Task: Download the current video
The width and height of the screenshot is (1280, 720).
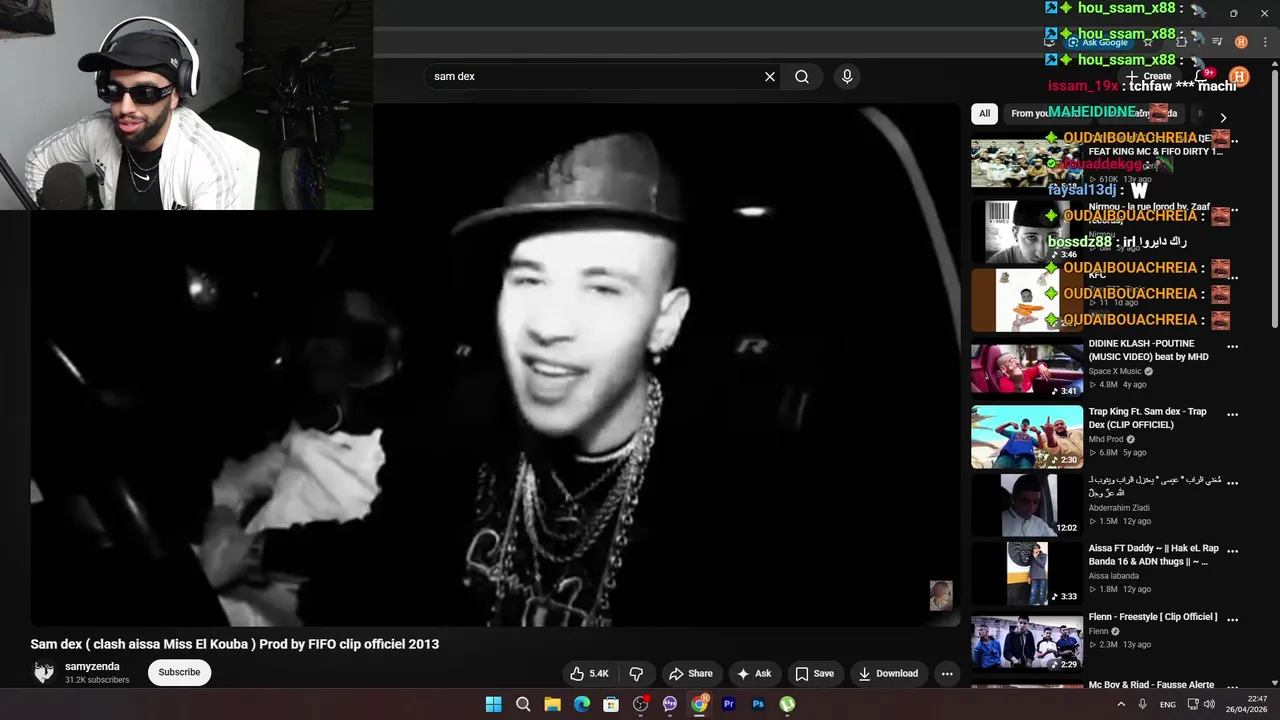Action: point(888,673)
